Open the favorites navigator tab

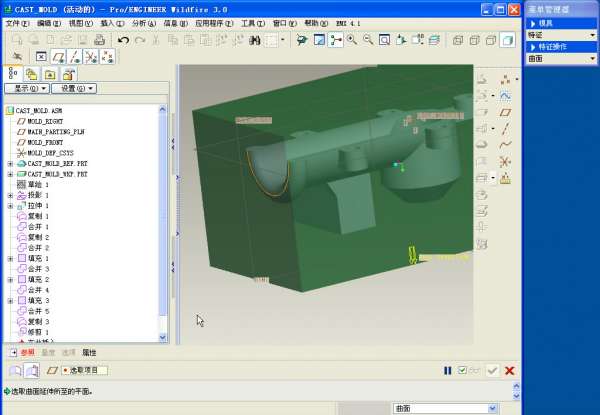click(x=50, y=74)
